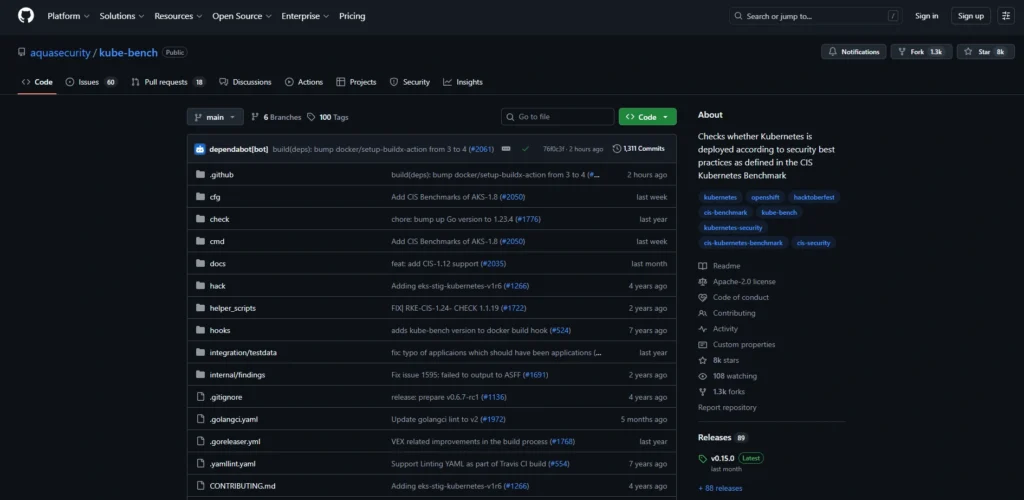This screenshot has height=500, width=1024.
Task: Open the cfg folder
Action: (215, 197)
